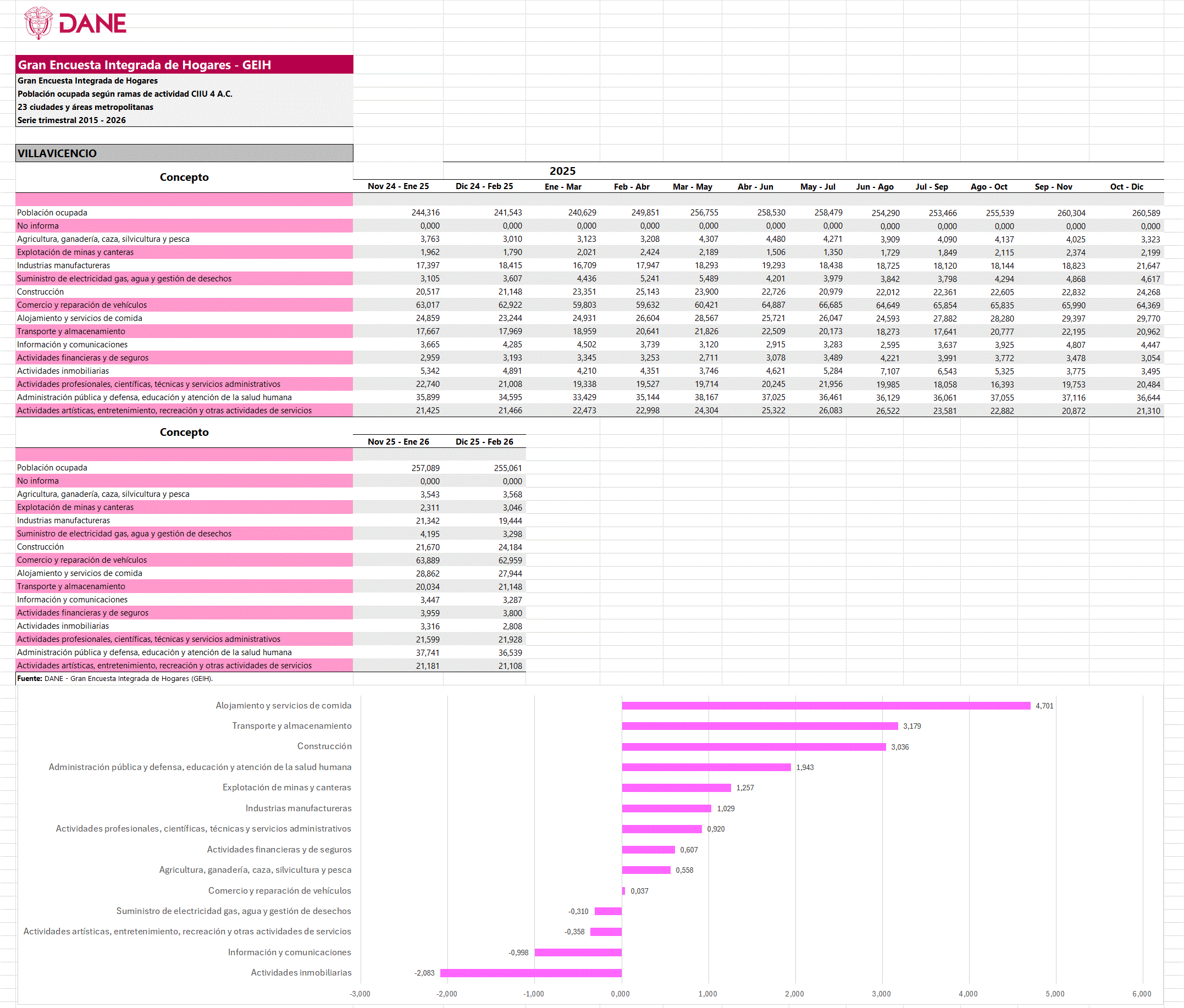Select the Serie trimestral 2015 - 2026 cell

click(x=72, y=120)
